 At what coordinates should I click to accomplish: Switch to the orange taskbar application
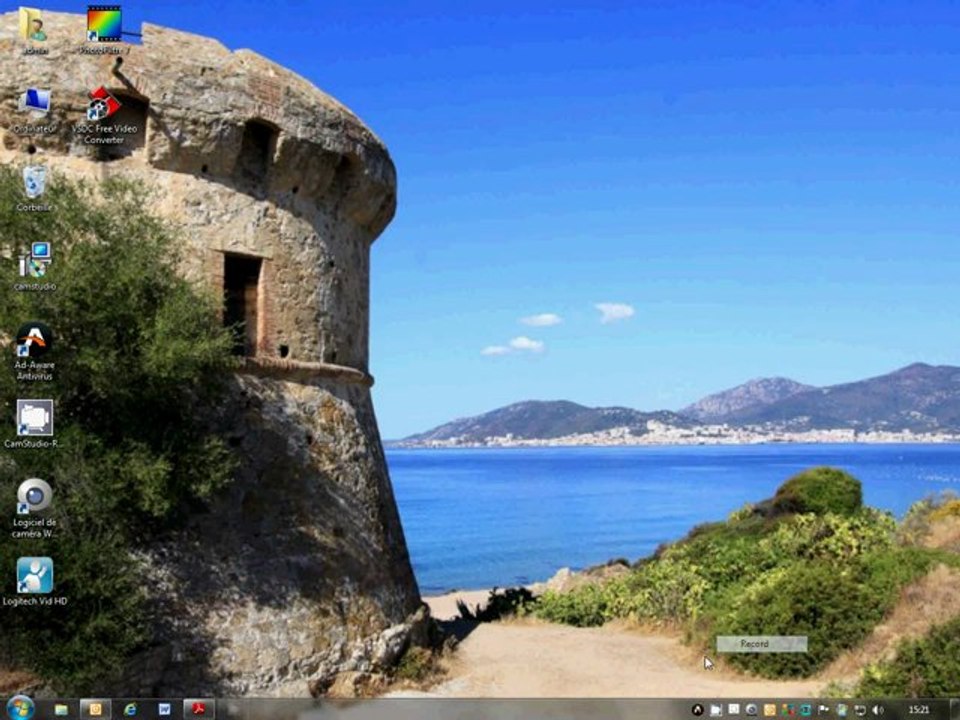(x=96, y=709)
